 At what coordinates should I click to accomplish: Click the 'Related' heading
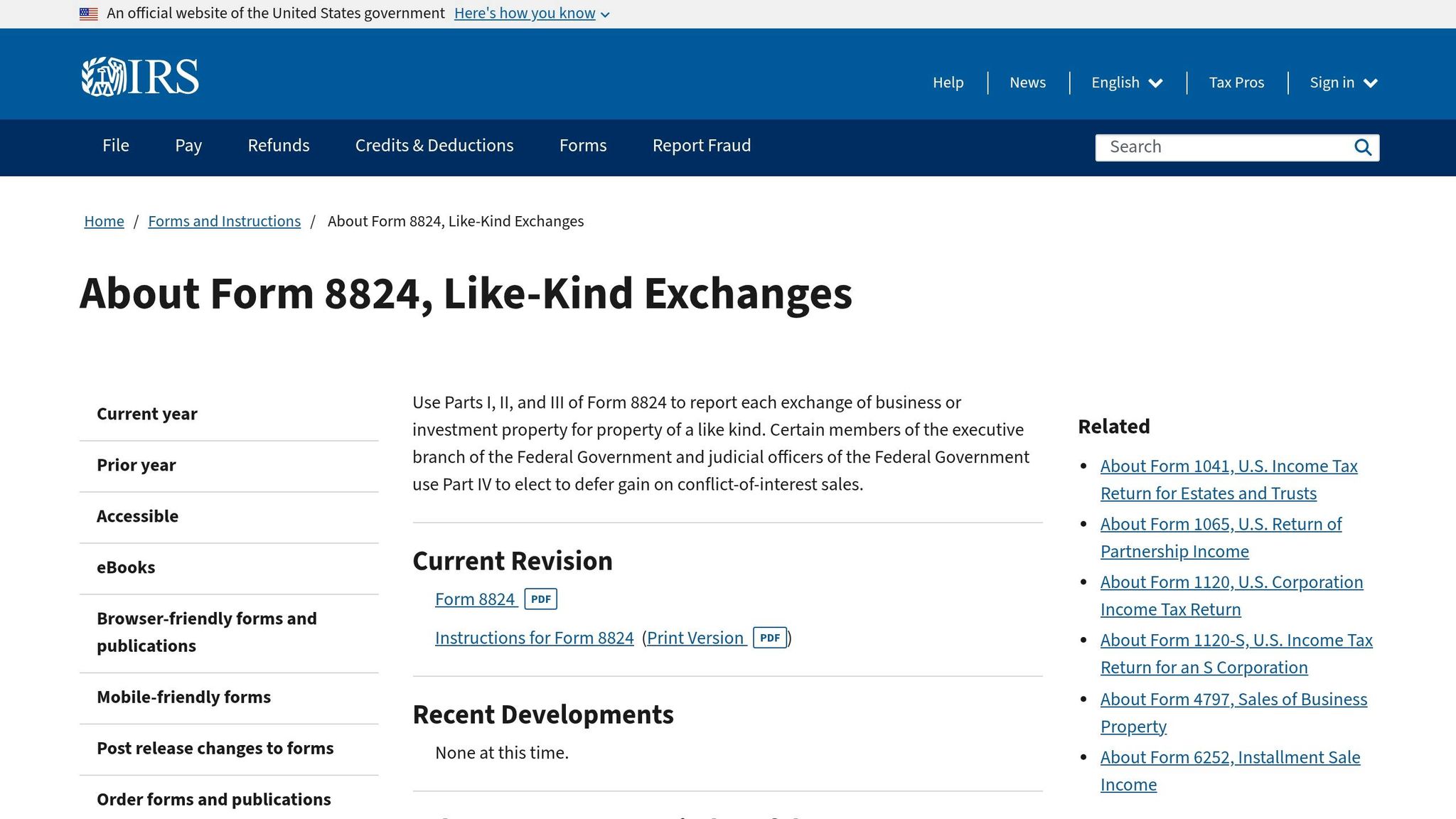pos(1114,427)
